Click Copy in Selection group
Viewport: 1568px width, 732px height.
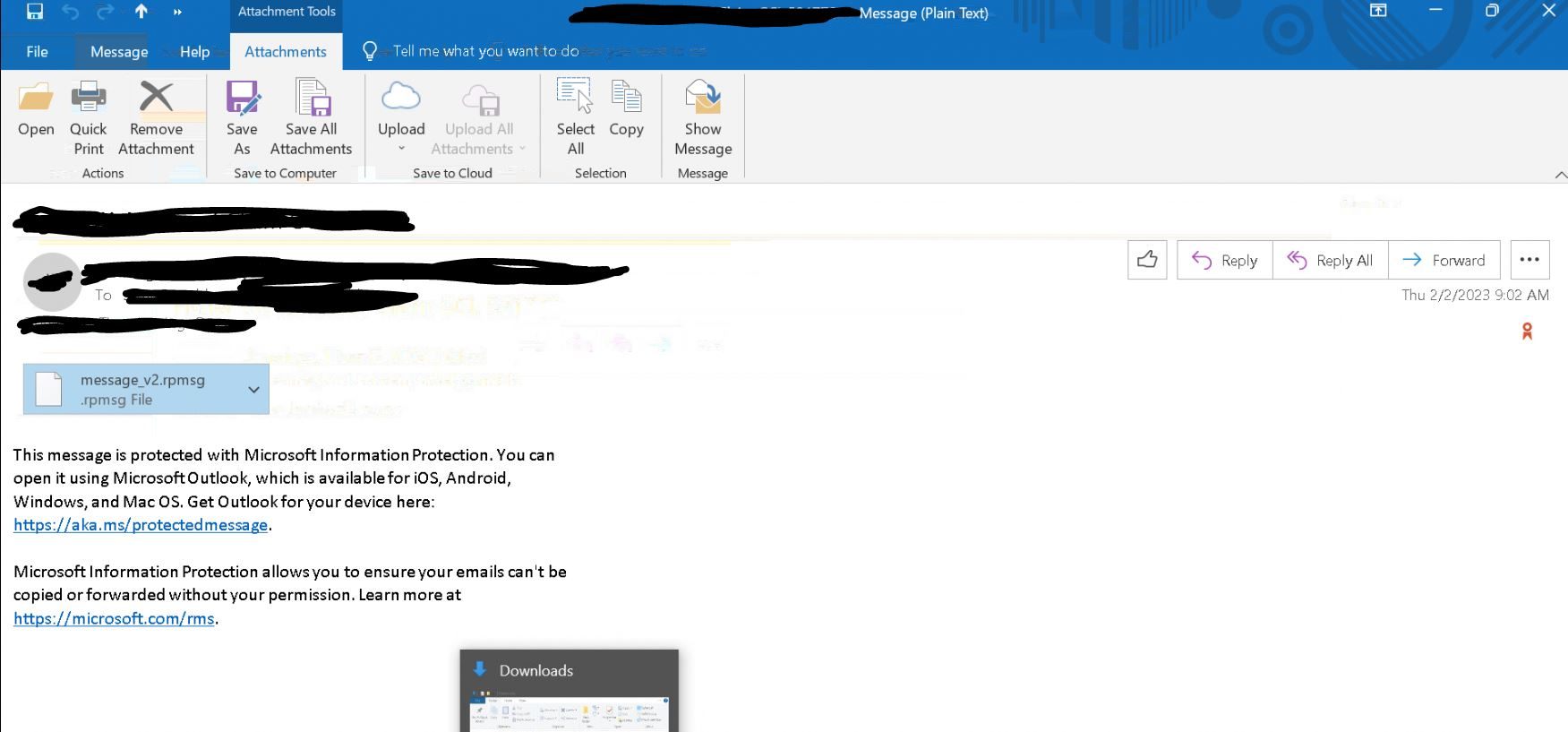click(x=626, y=109)
